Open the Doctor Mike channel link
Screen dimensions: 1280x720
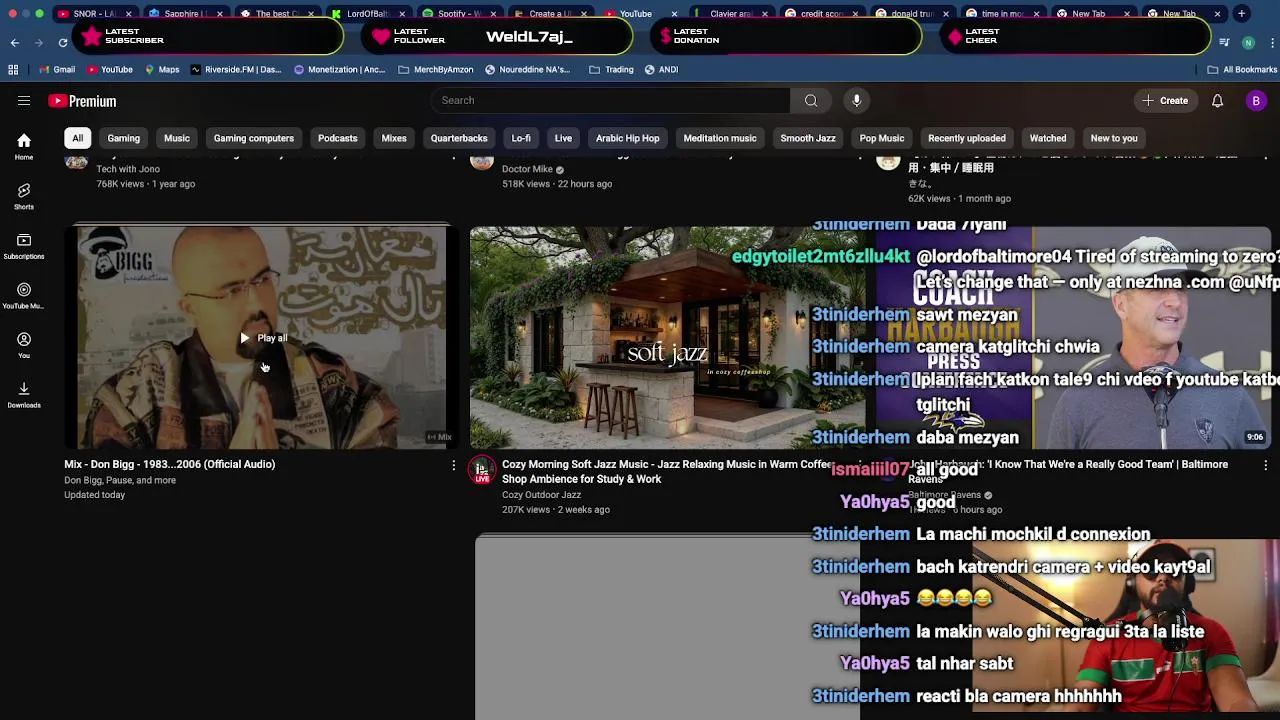(x=527, y=169)
